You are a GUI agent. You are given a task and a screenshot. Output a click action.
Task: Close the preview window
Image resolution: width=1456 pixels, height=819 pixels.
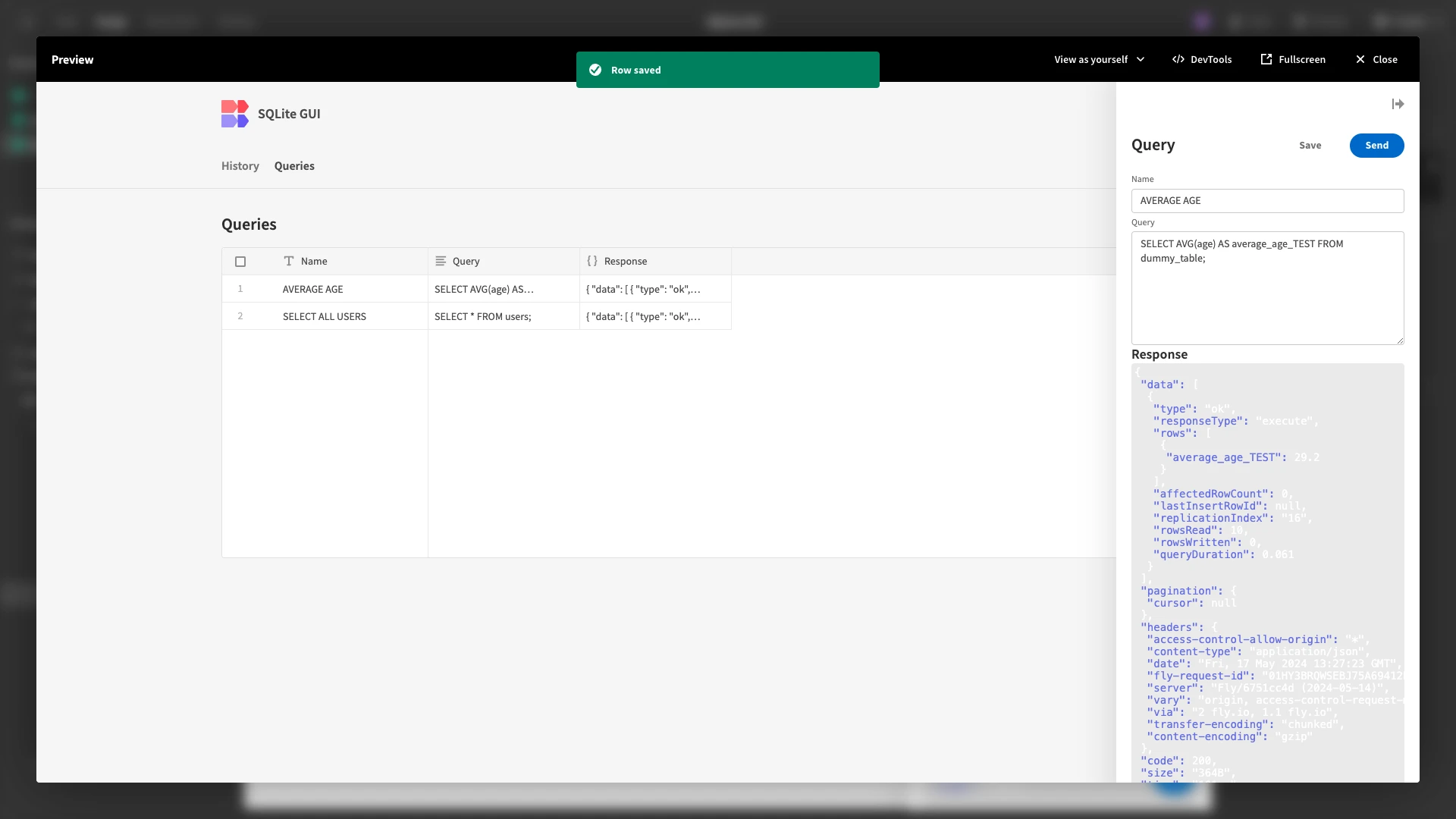pos(1376,59)
